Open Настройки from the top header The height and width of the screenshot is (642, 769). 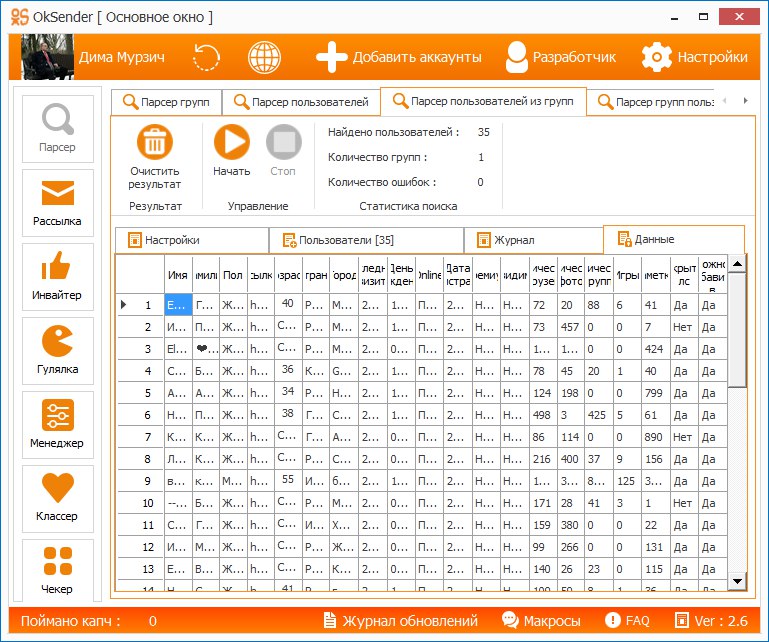pos(695,57)
